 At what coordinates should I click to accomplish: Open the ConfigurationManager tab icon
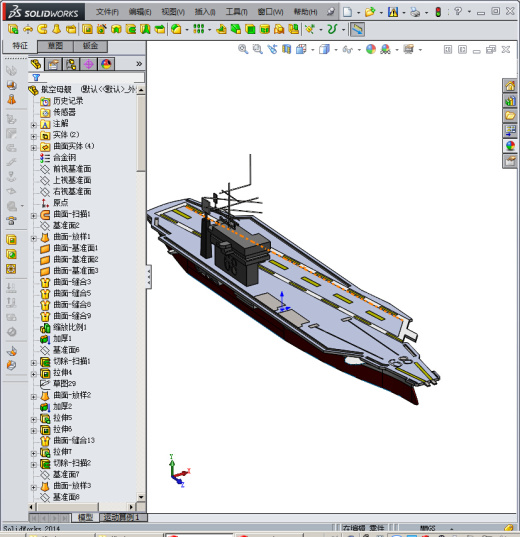pyautogui.click(x=71, y=64)
